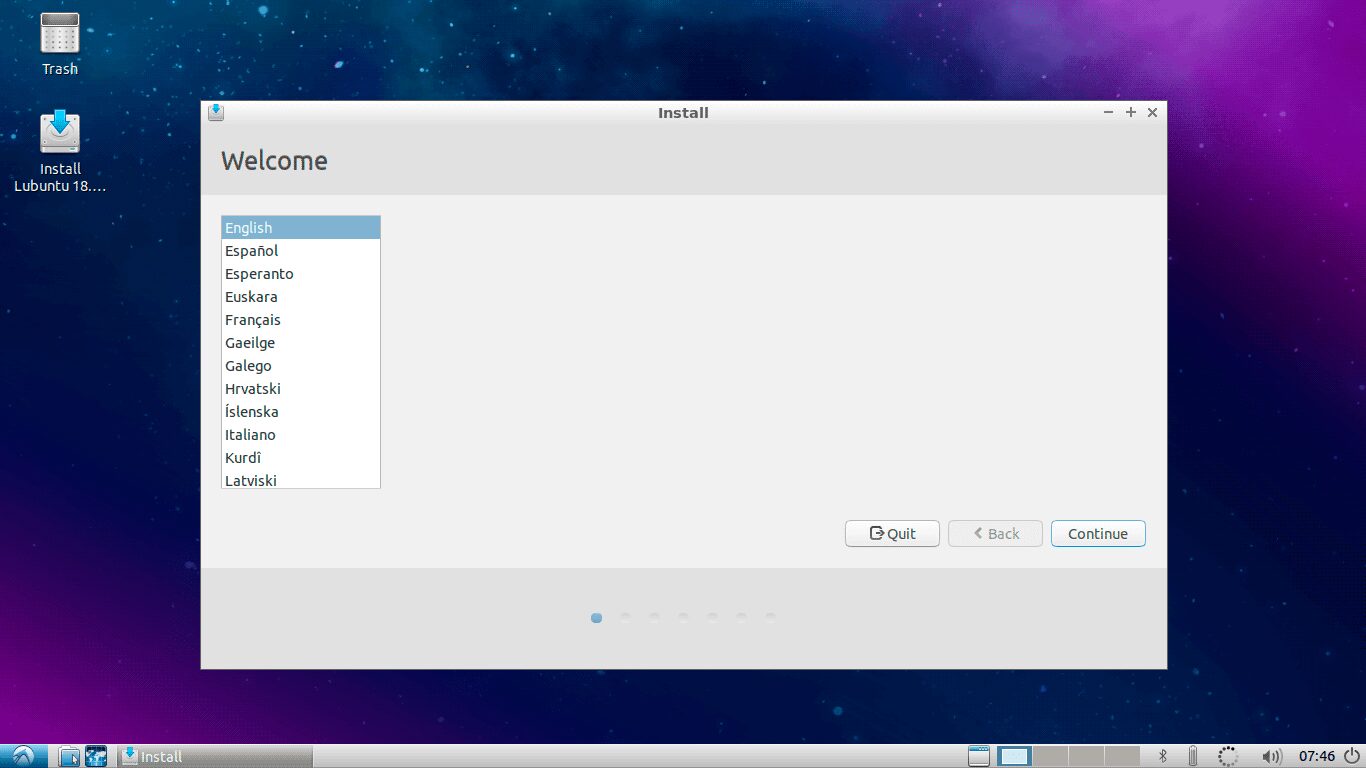Click the battery indicator in system tray
The height and width of the screenshot is (768, 1366).
coord(1192,757)
